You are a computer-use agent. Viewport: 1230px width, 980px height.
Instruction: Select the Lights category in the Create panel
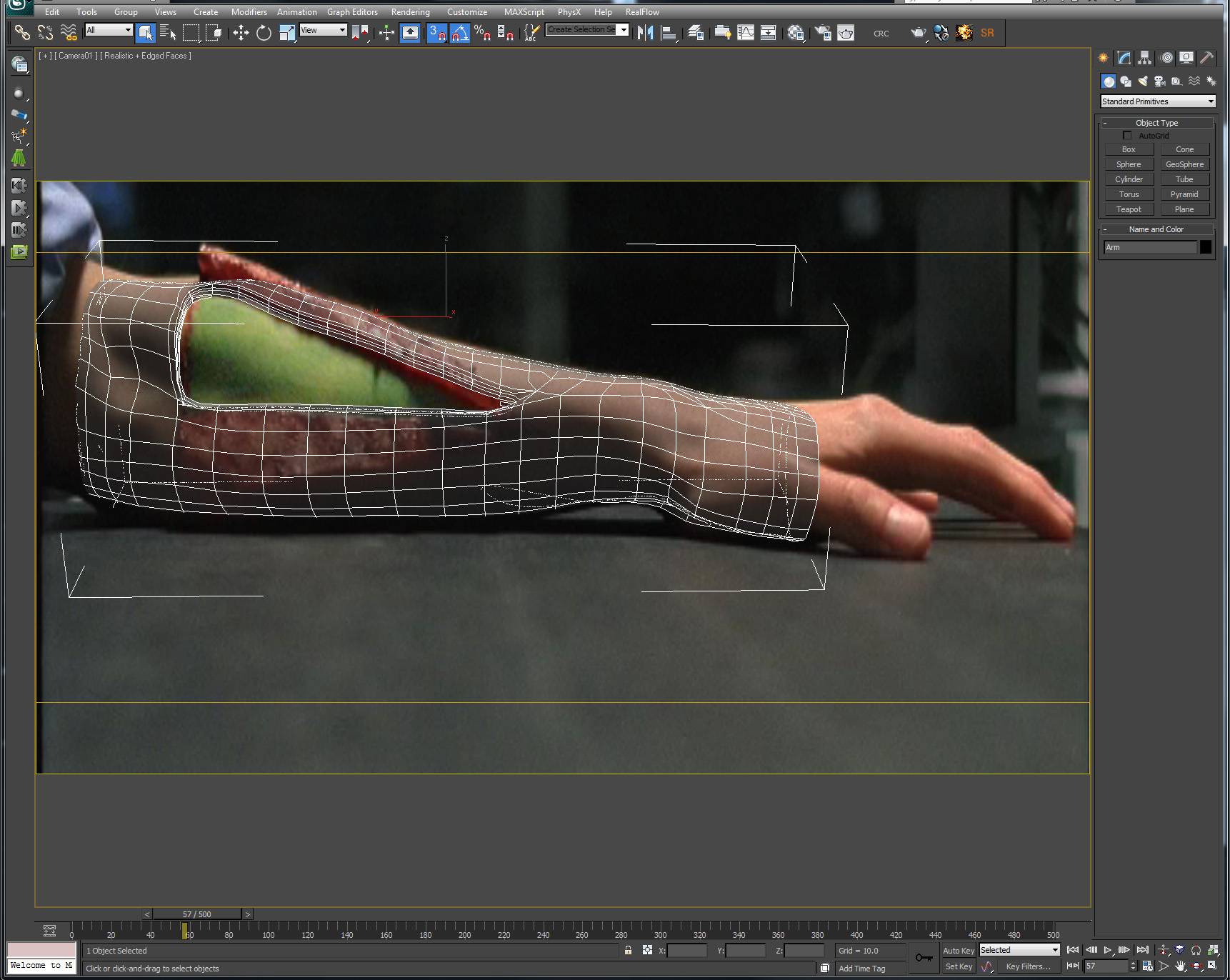1143,81
